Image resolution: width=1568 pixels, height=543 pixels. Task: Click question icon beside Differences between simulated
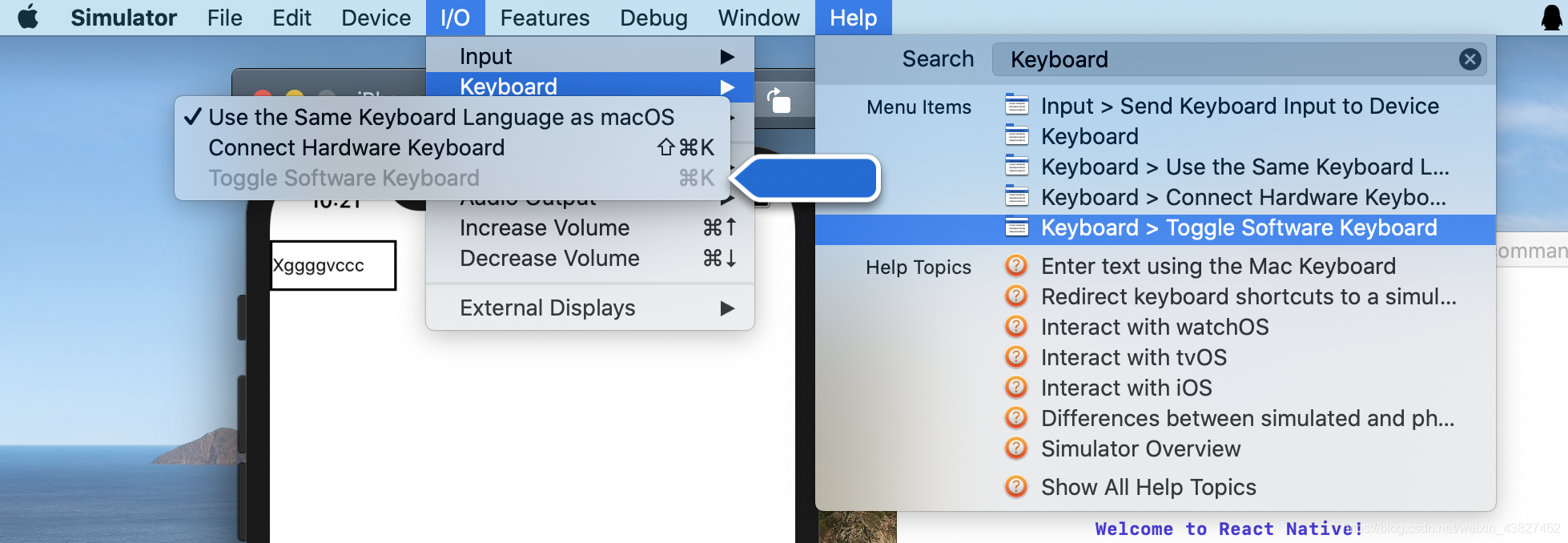[x=1016, y=417]
